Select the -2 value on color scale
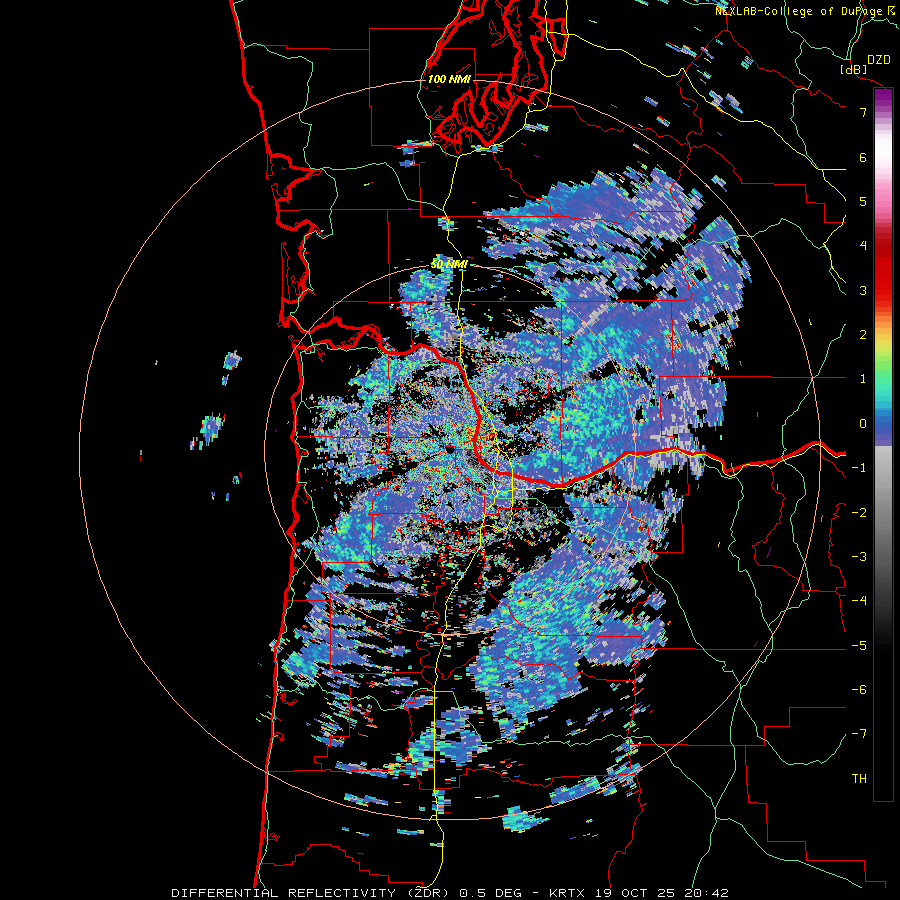Screen dimensions: 900x900 point(859,512)
